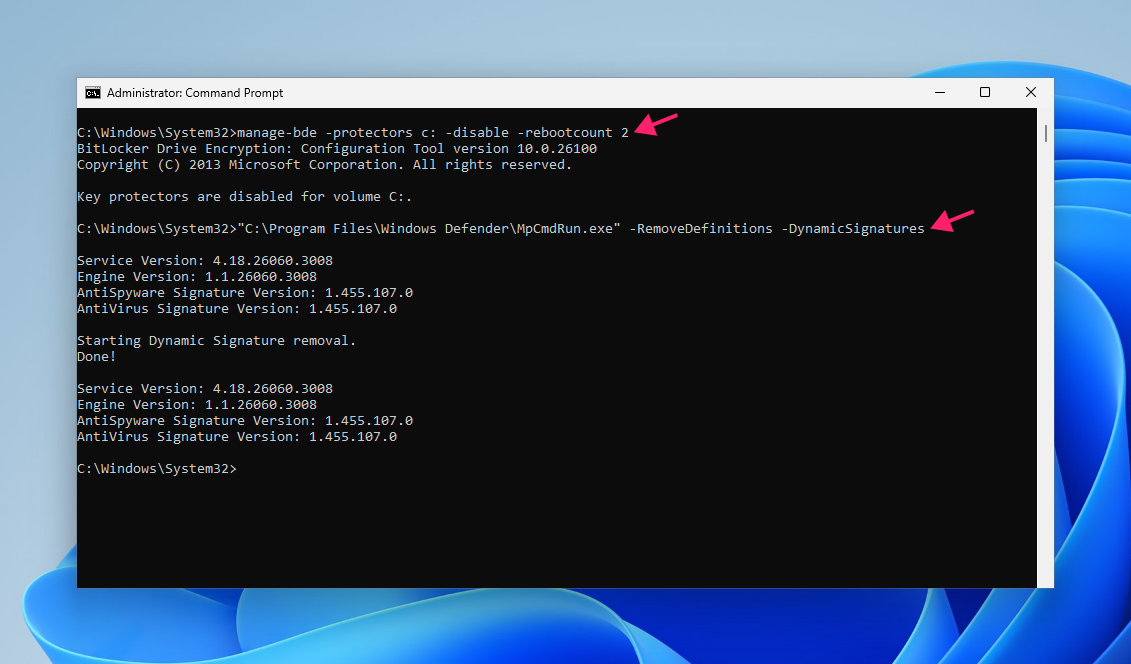Click the first 'Engine Version: 1.1.26060.3008' line
Viewport: 1131px width, 664px height.
tap(197, 276)
